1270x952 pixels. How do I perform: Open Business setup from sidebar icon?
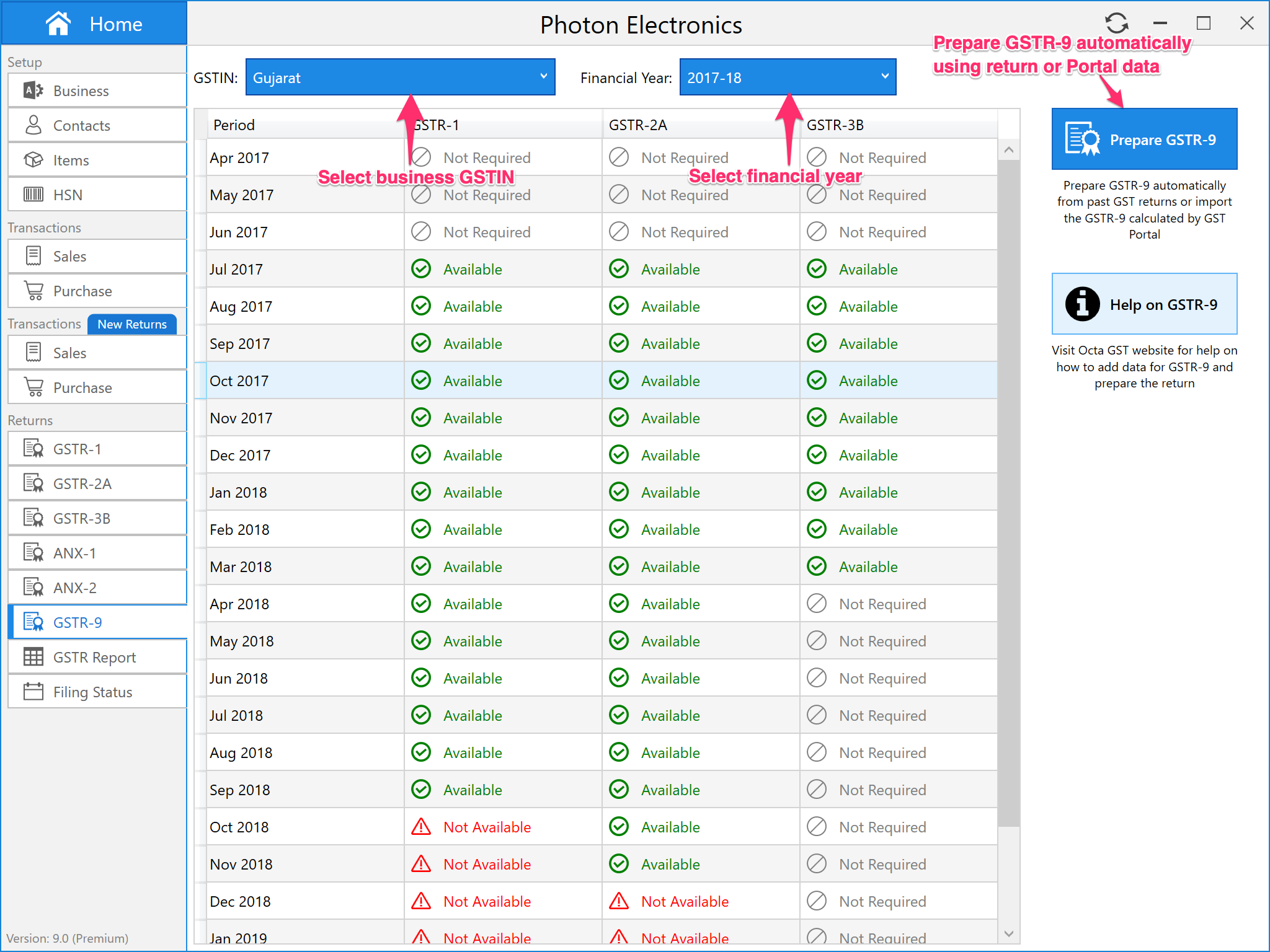[x=33, y=90]
